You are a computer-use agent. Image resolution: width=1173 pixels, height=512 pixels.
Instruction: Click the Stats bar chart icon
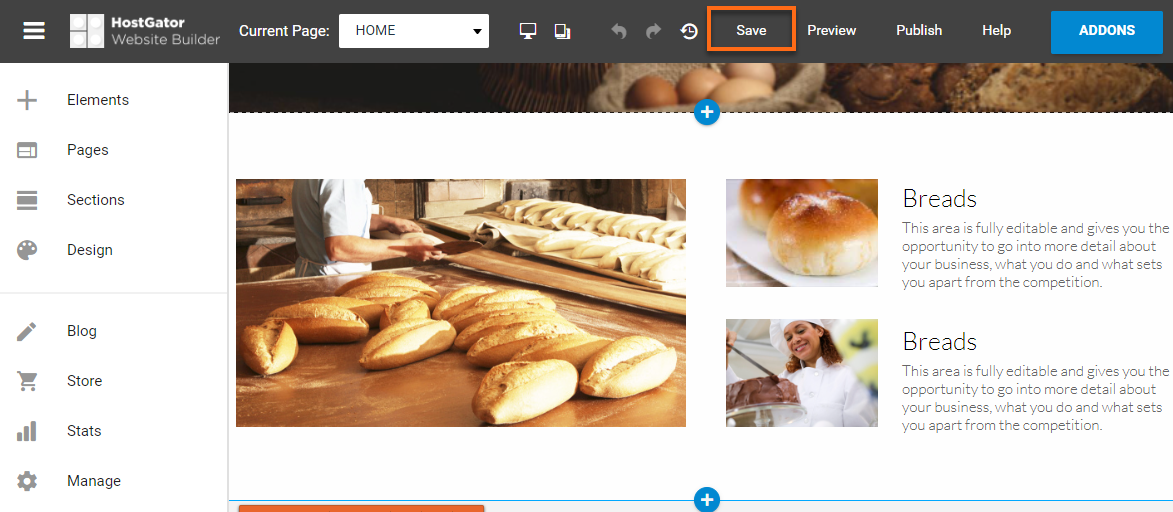tap(27, 431)
